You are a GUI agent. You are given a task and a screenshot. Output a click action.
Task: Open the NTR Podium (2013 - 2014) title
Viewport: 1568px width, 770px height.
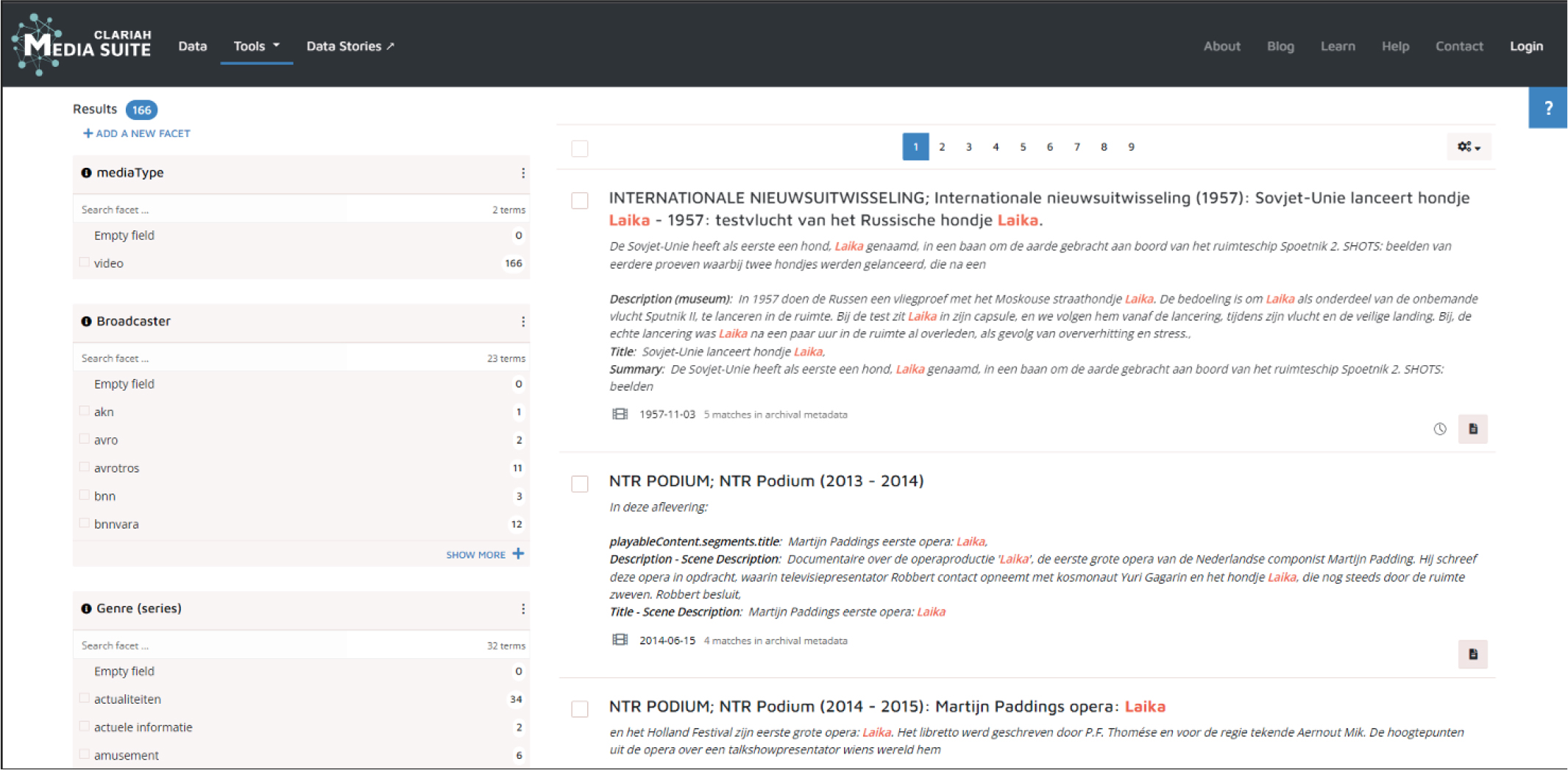point(766,481)
